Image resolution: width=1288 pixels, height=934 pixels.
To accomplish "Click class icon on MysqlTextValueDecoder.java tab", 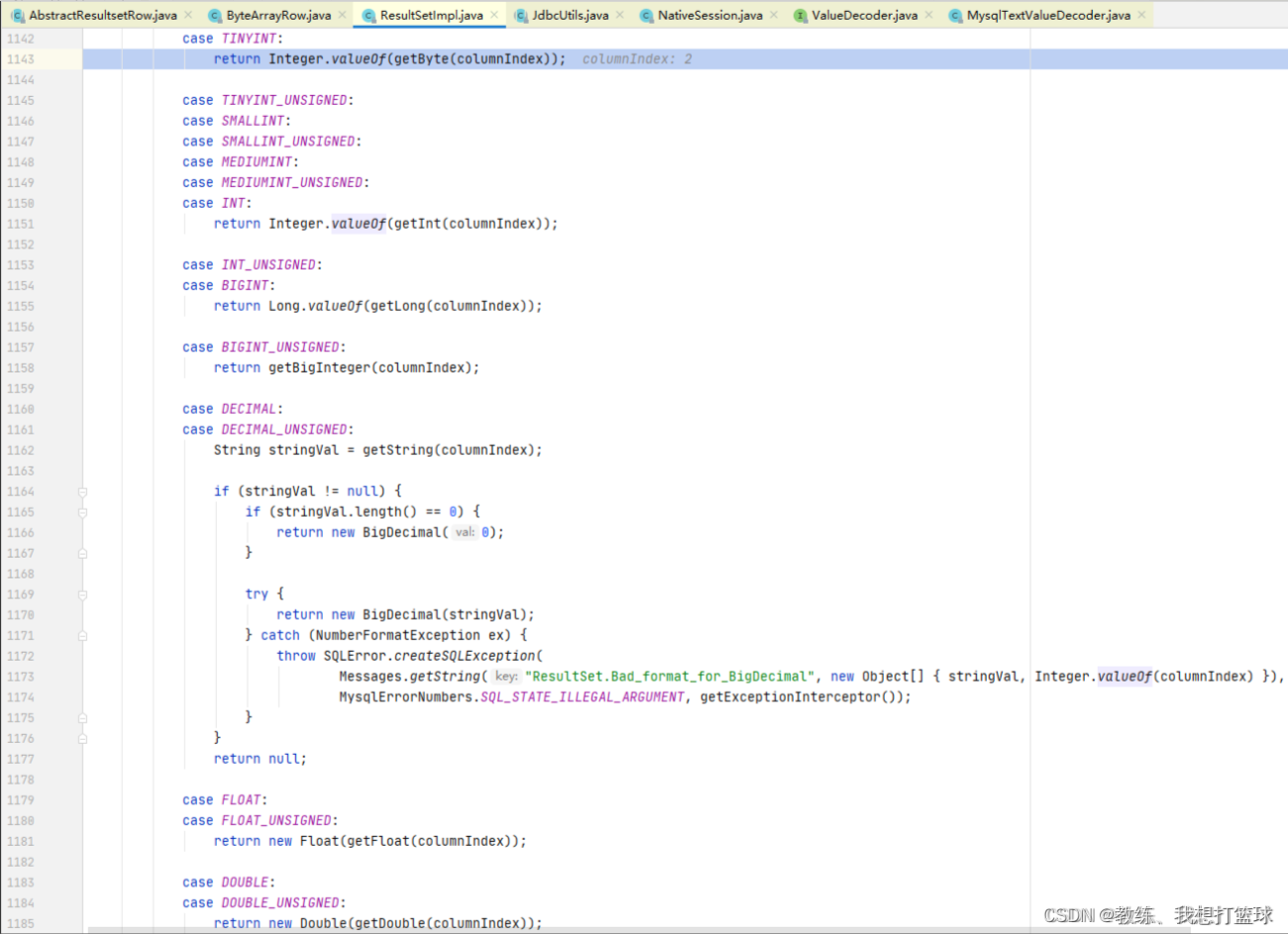I will (955, 15).
